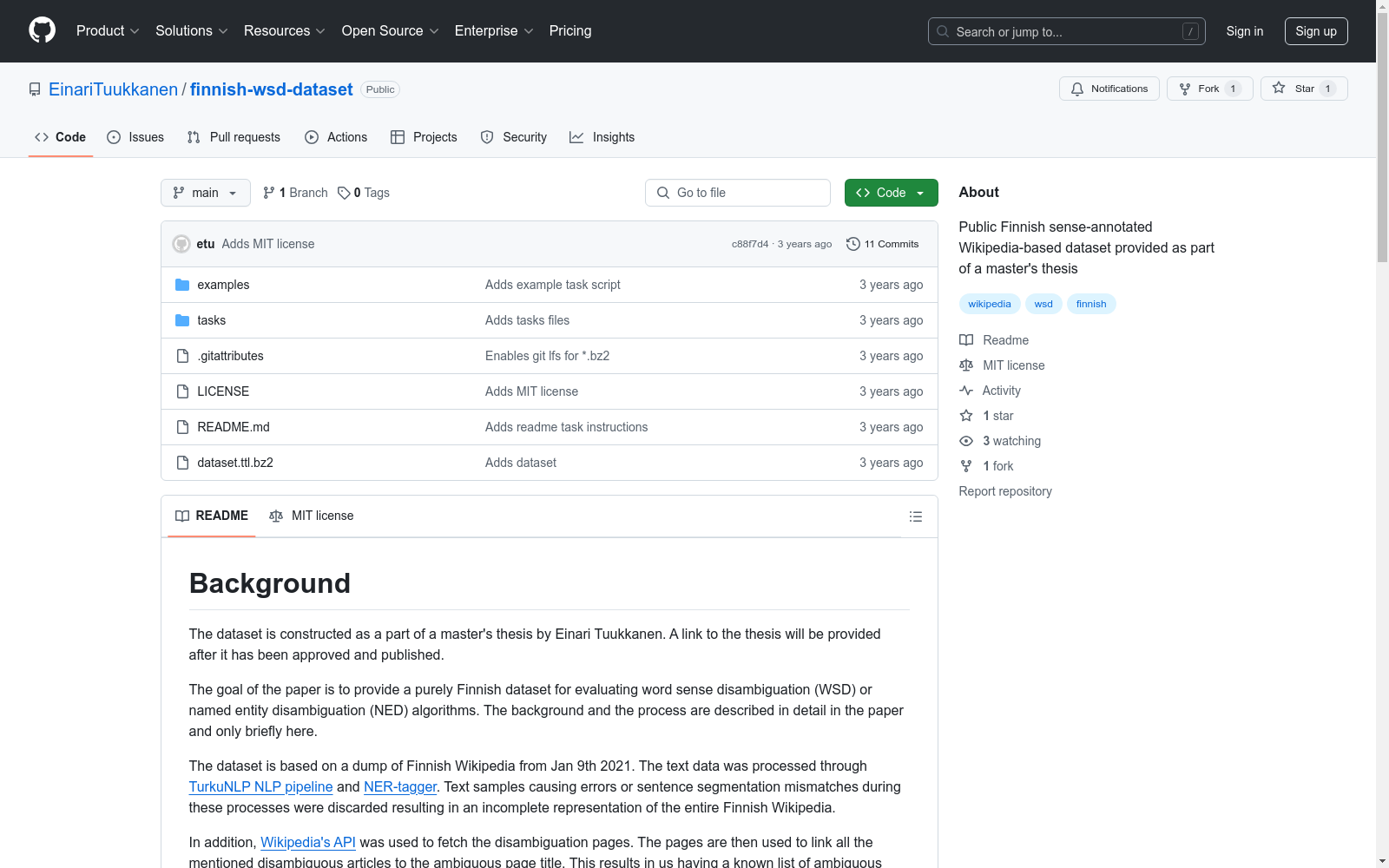The image size is (1389, 868).
Task: Open the Wikipedia's API link
Action: point(308,842)
